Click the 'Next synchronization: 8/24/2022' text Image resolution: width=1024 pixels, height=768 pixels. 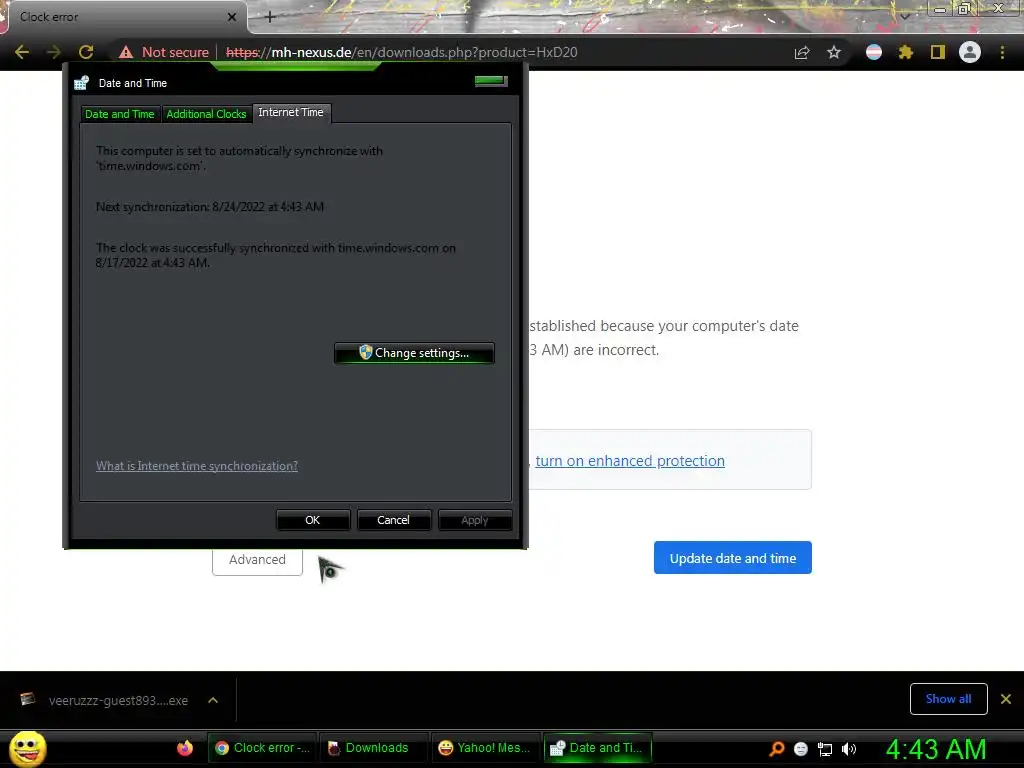210,207
